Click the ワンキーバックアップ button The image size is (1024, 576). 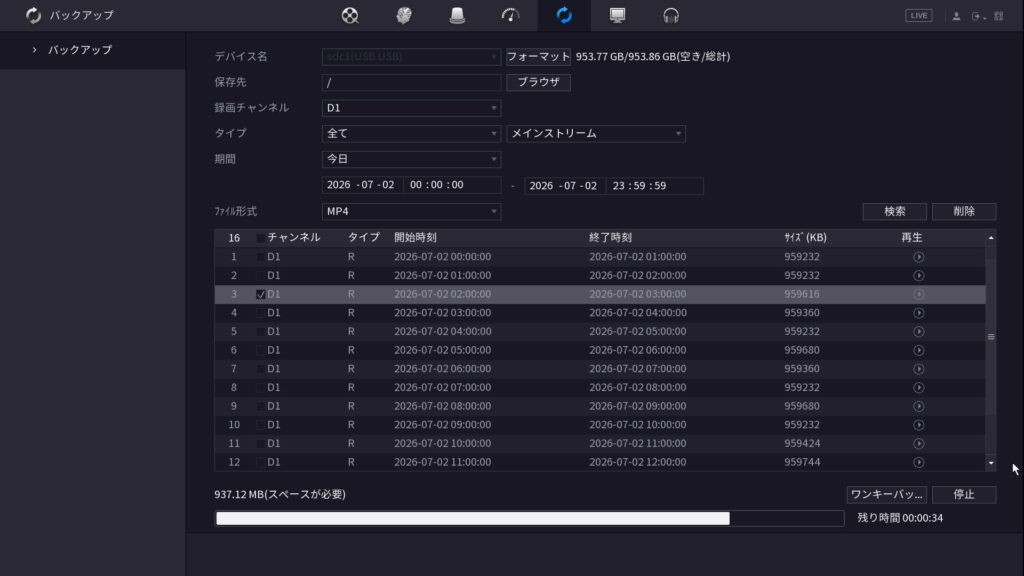coord(886,494)
